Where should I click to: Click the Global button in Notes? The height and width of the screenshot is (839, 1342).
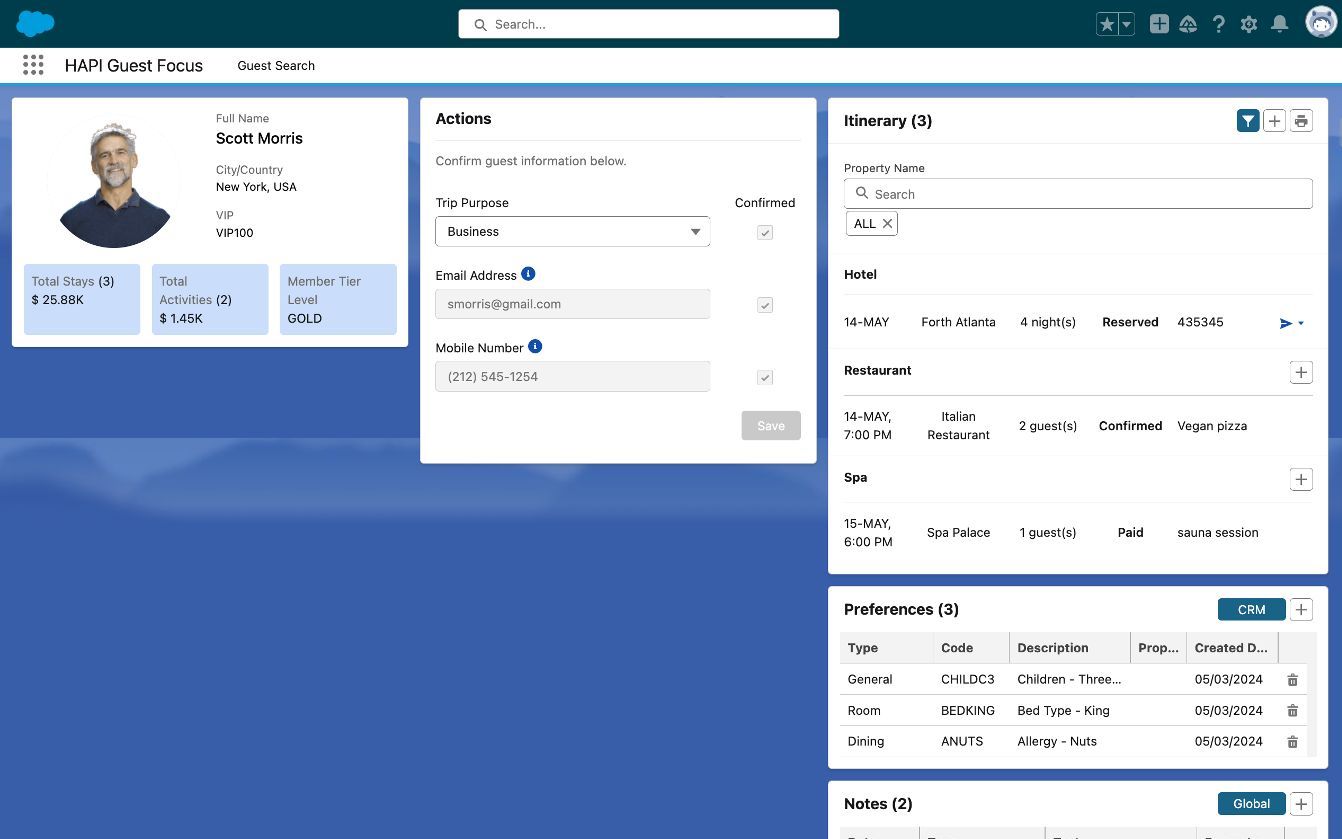1251,804
